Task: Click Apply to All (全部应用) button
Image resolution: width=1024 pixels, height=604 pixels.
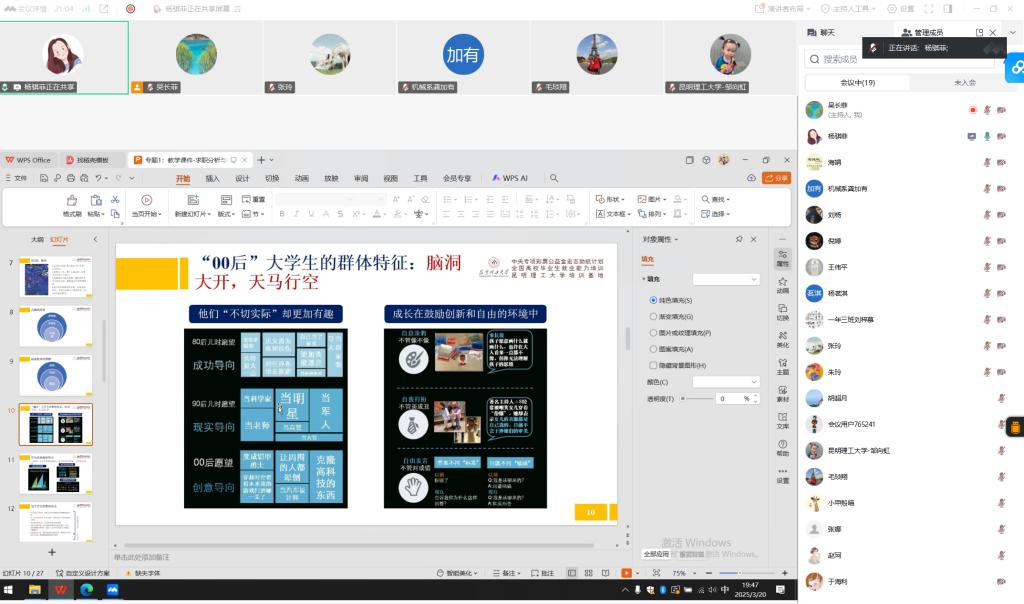Action: tap(656, 554)
